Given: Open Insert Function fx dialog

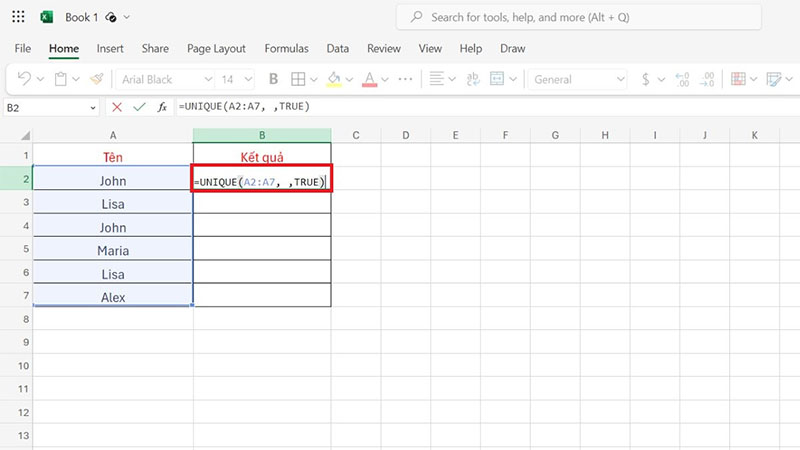Looking at the screenshot, I should click(160, 107).
